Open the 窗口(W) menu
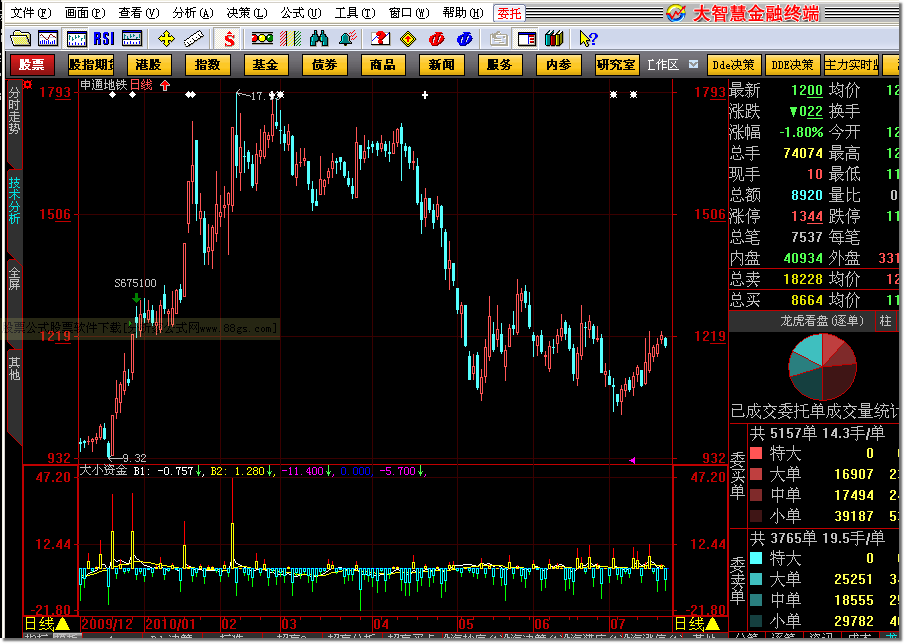906x644 pixels. tap(409, 13)
